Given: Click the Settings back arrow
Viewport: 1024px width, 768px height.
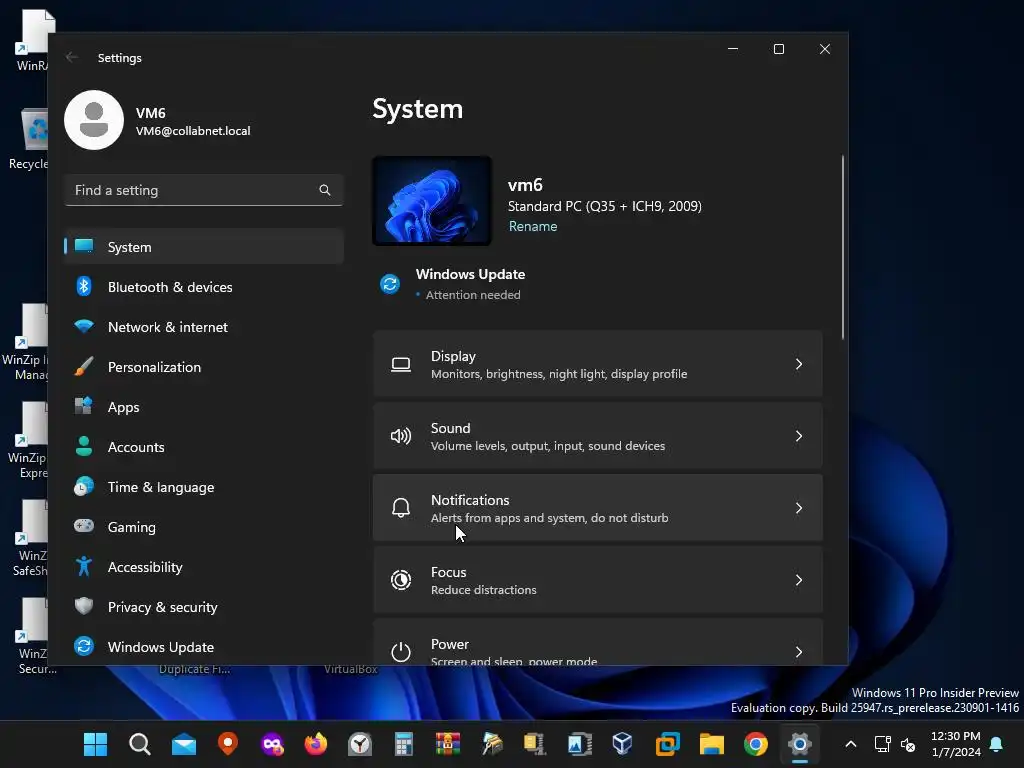Looking at the screenshot, I should (x=72, y=57).
